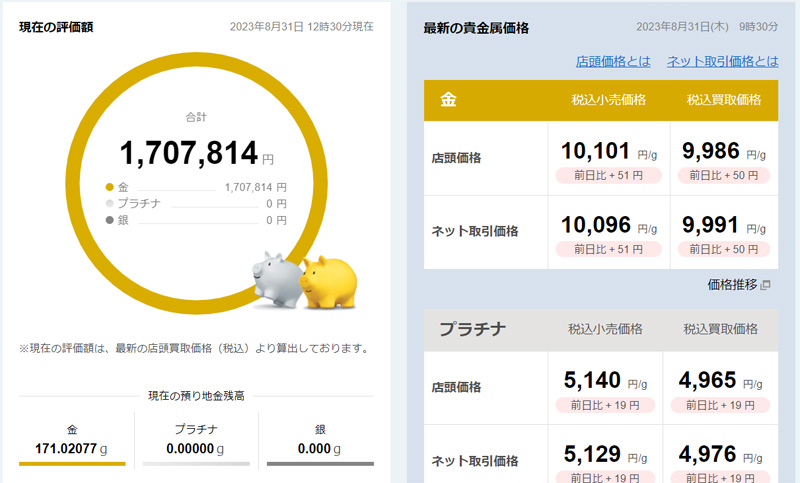The height and width of the screenshot is (483, 800).
Task: Click the プラチナ legend value 0 円
Action: [x=277, y=204]
